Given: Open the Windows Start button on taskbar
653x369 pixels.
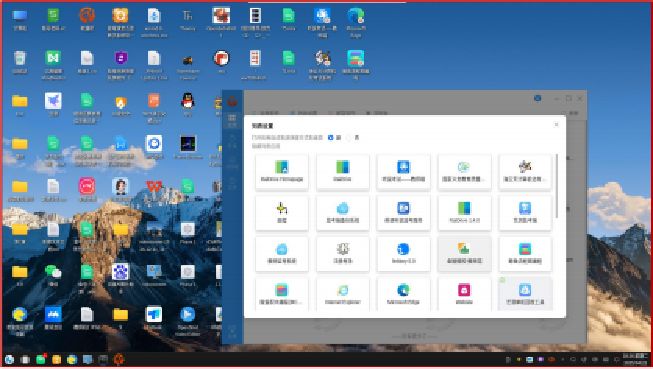Looking at the screenshot, I should point(9,360).
